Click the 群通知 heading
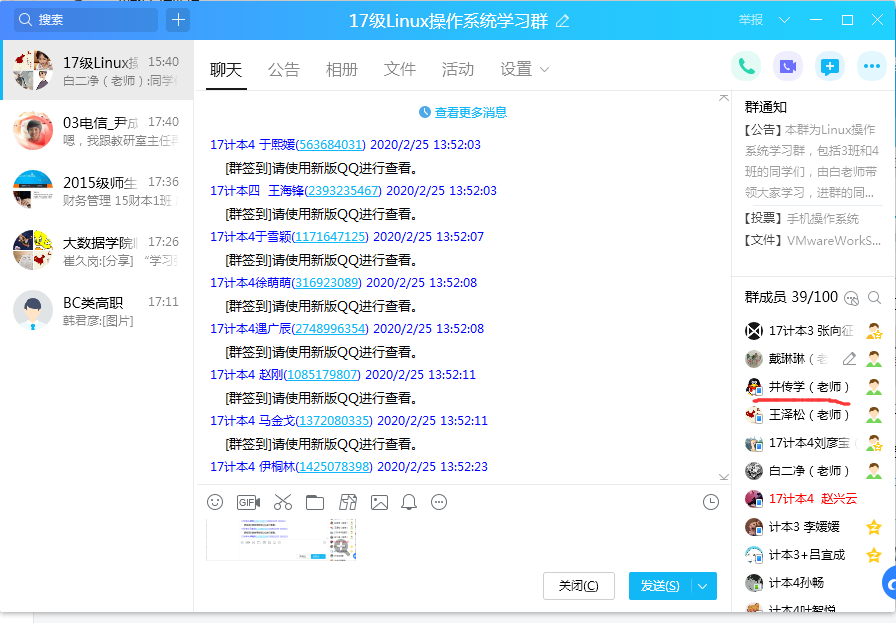Image resolution: width=896 pixels, height=623 pixels. [x=766, y=107]
